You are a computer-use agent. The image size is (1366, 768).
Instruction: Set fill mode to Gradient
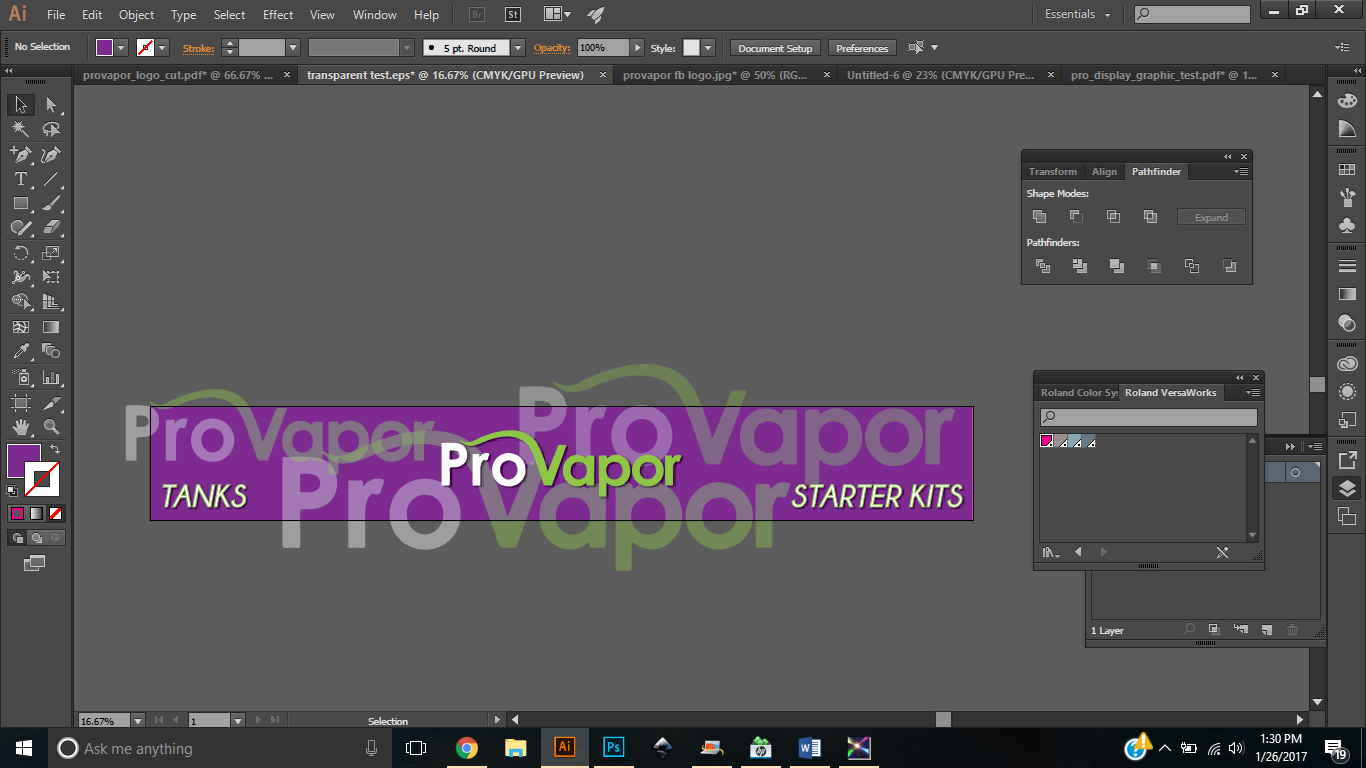tap(37, 513)
